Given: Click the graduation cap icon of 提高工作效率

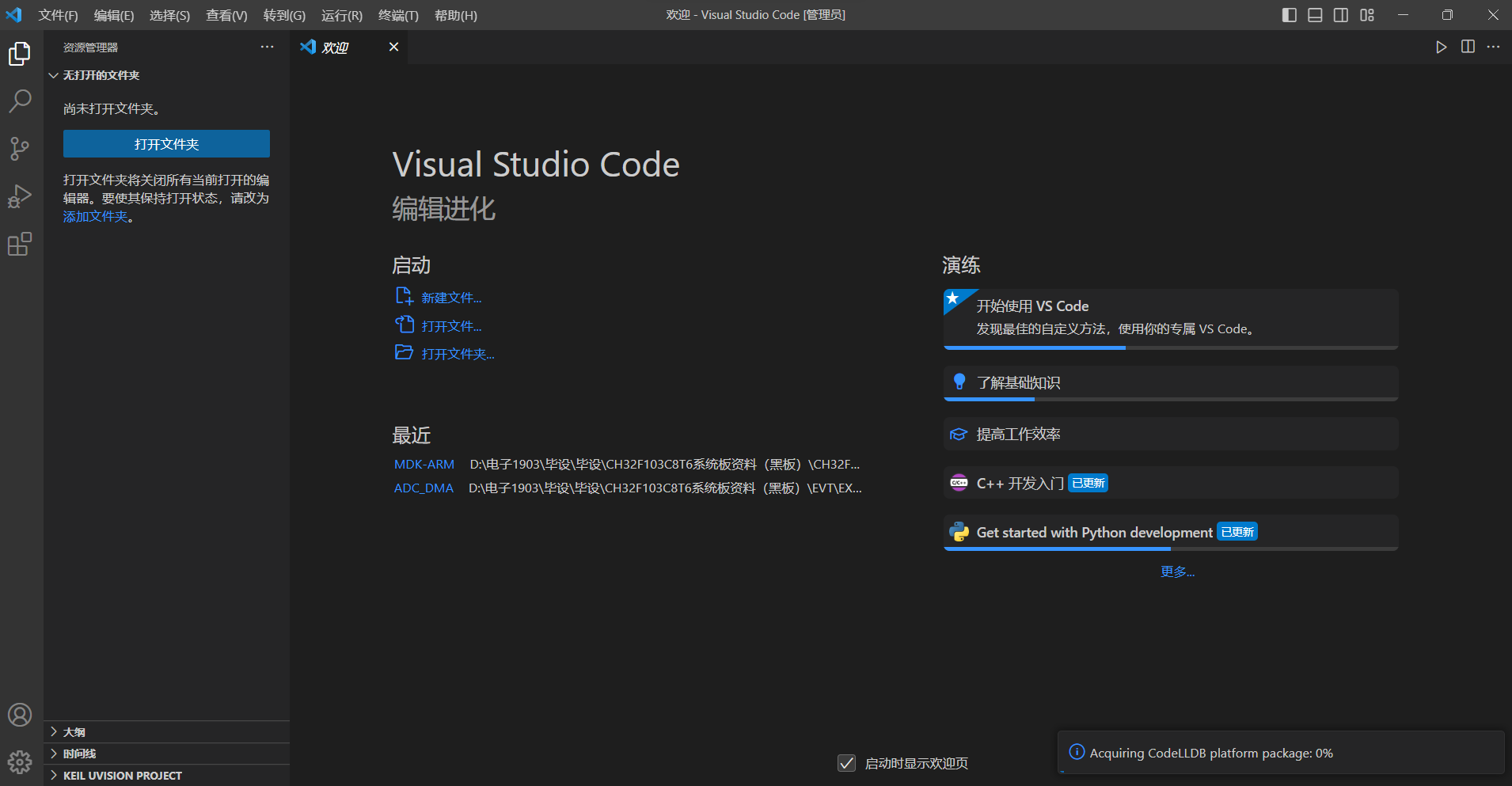Looking at the screenshot, I should tap(959, 434).
